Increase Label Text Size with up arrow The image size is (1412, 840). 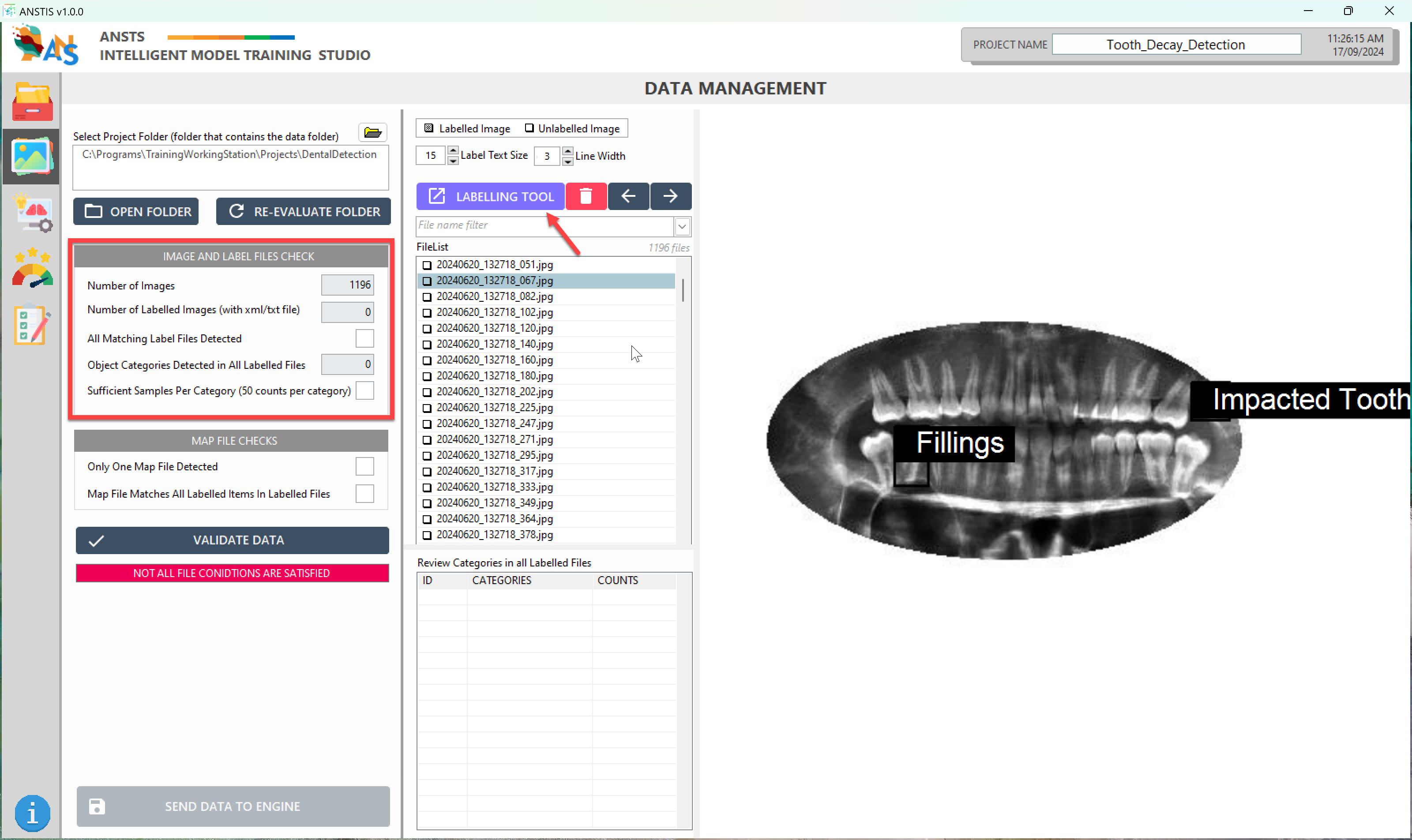(453, 150)
